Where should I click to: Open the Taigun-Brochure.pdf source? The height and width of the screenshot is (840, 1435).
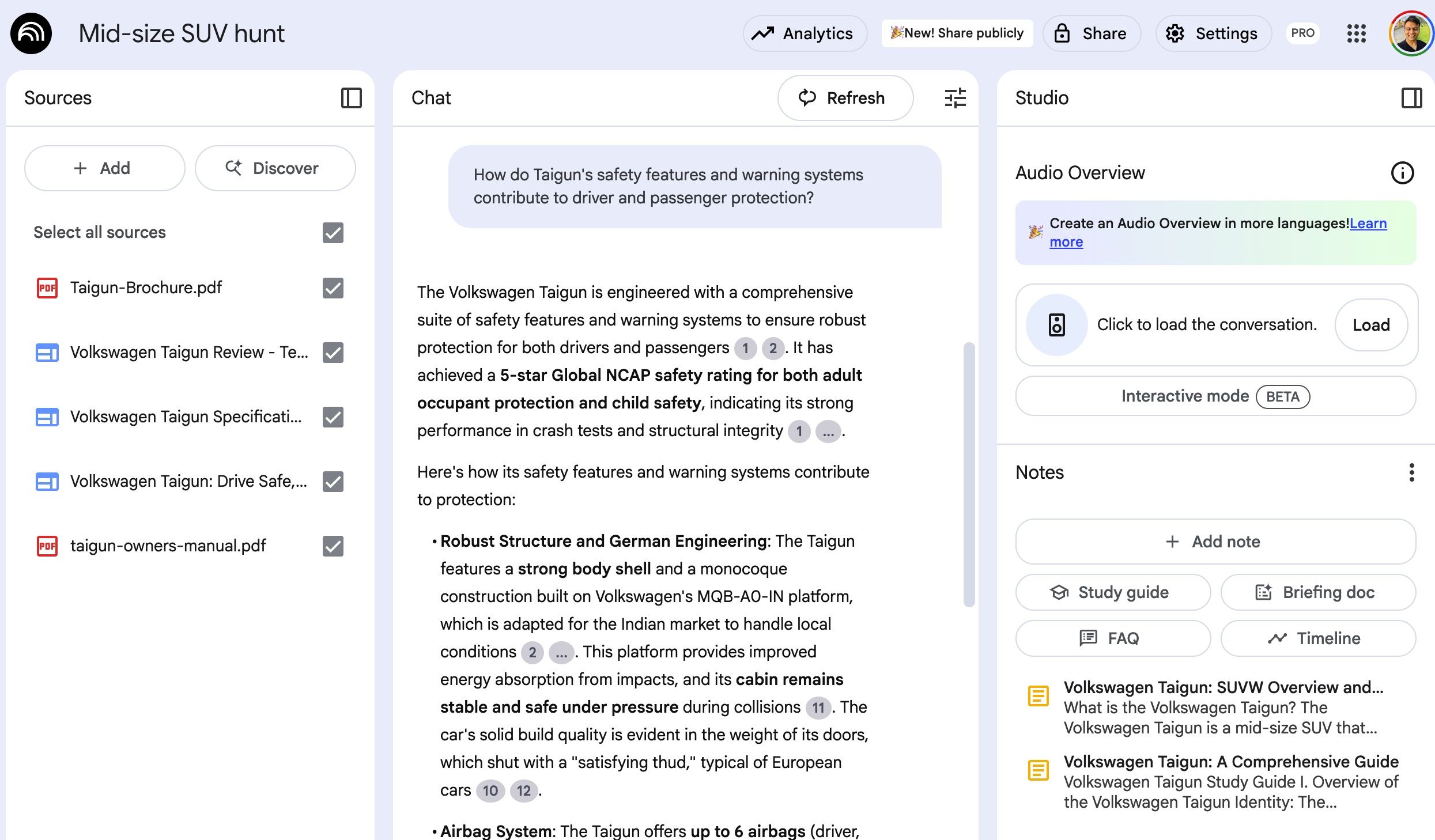point(146,287)
